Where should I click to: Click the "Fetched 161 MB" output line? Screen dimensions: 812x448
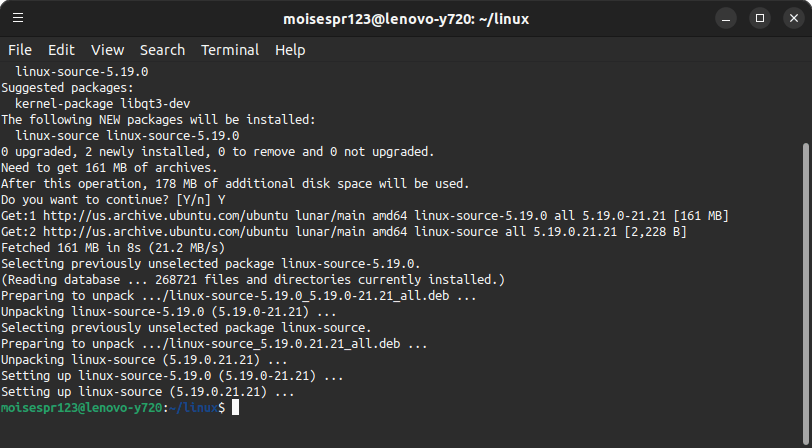[x=113, y=248]
